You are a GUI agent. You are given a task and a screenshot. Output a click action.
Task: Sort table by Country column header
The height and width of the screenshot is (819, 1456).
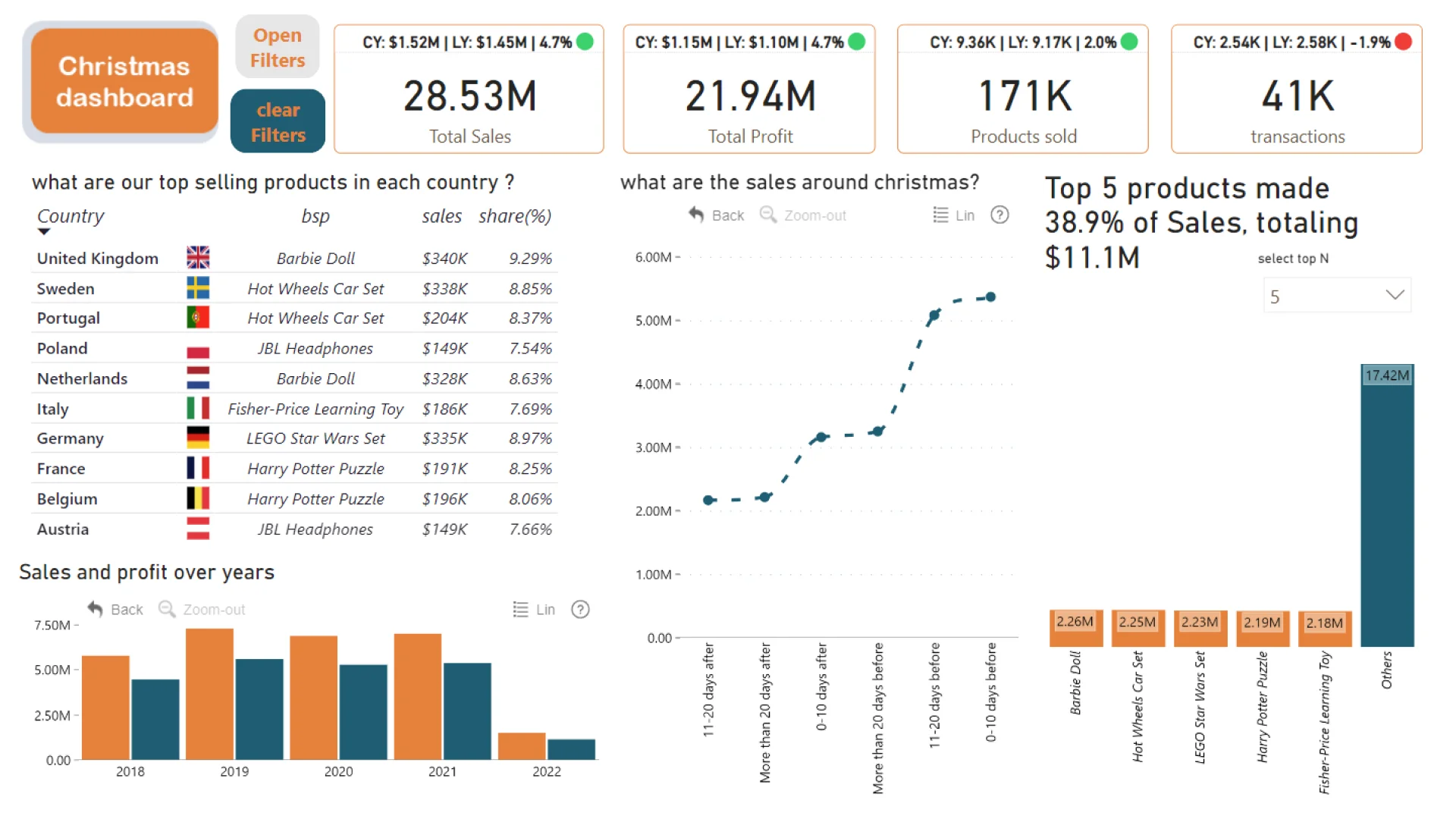(71, 216)
